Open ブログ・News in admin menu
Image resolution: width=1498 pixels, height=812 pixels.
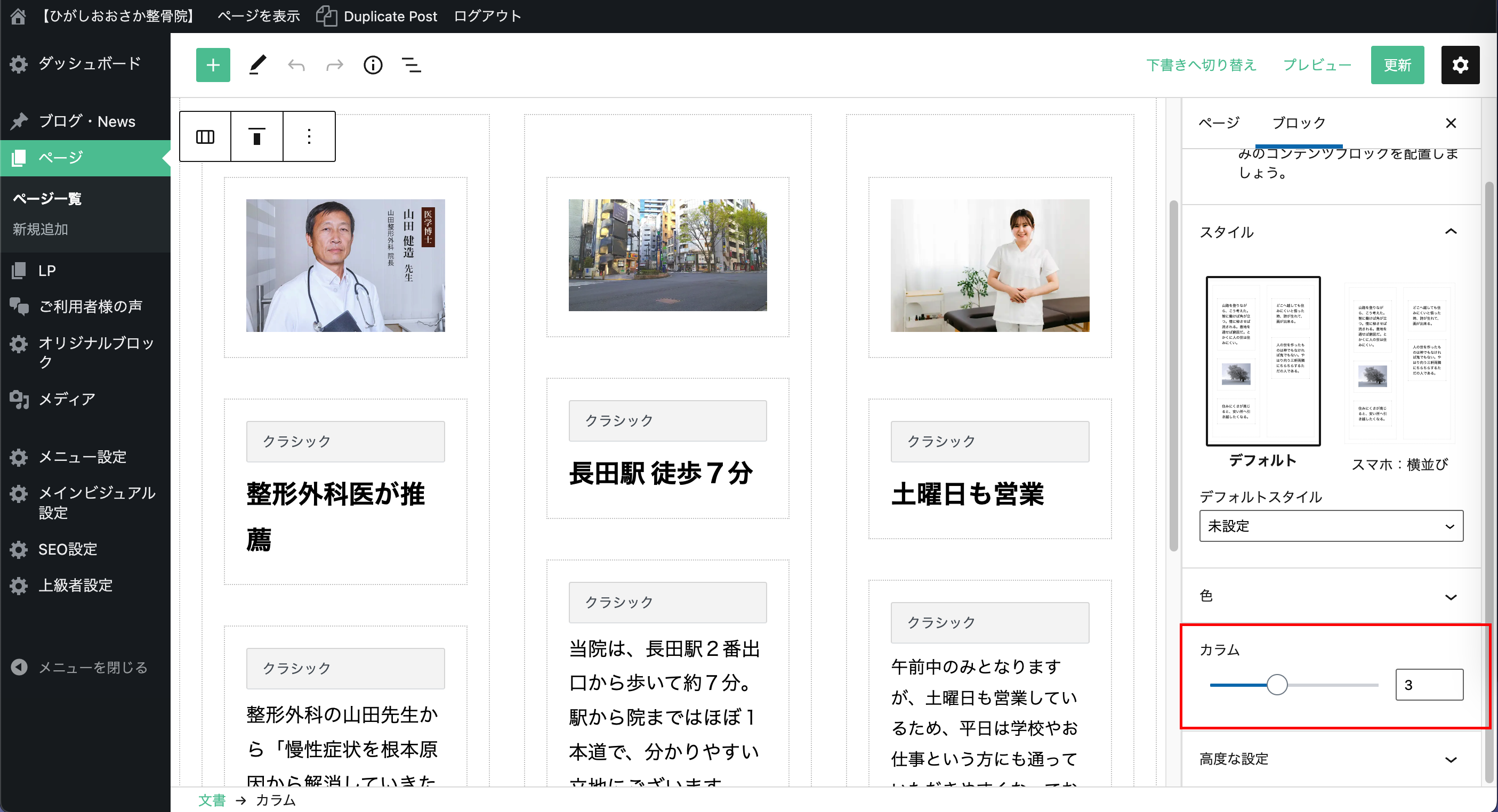click(86, 121)
